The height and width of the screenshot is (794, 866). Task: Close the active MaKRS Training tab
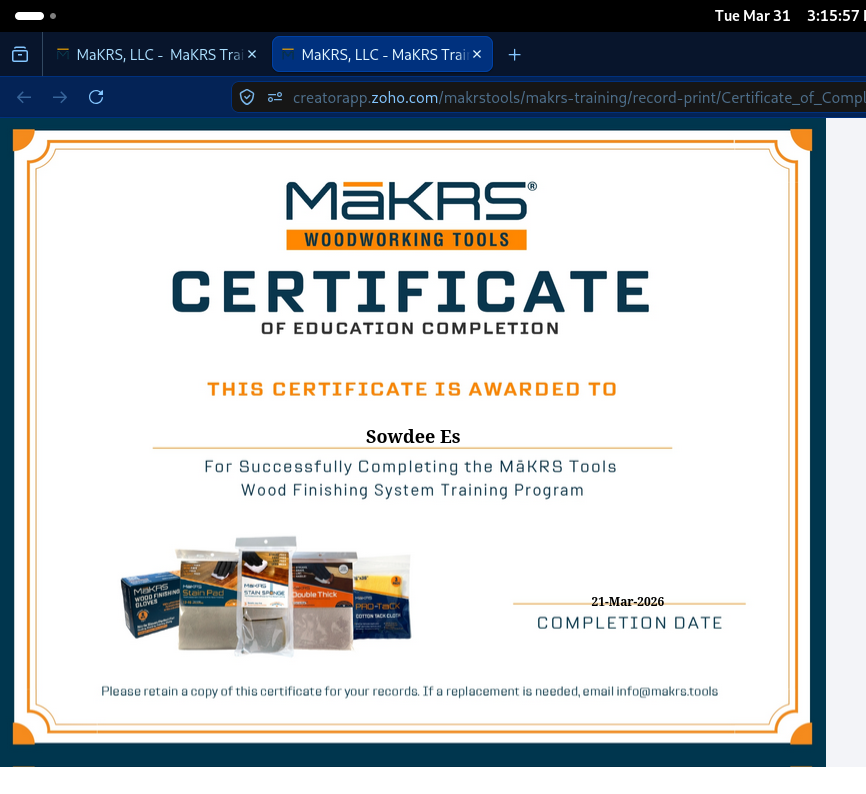click(x=477, y=54)
